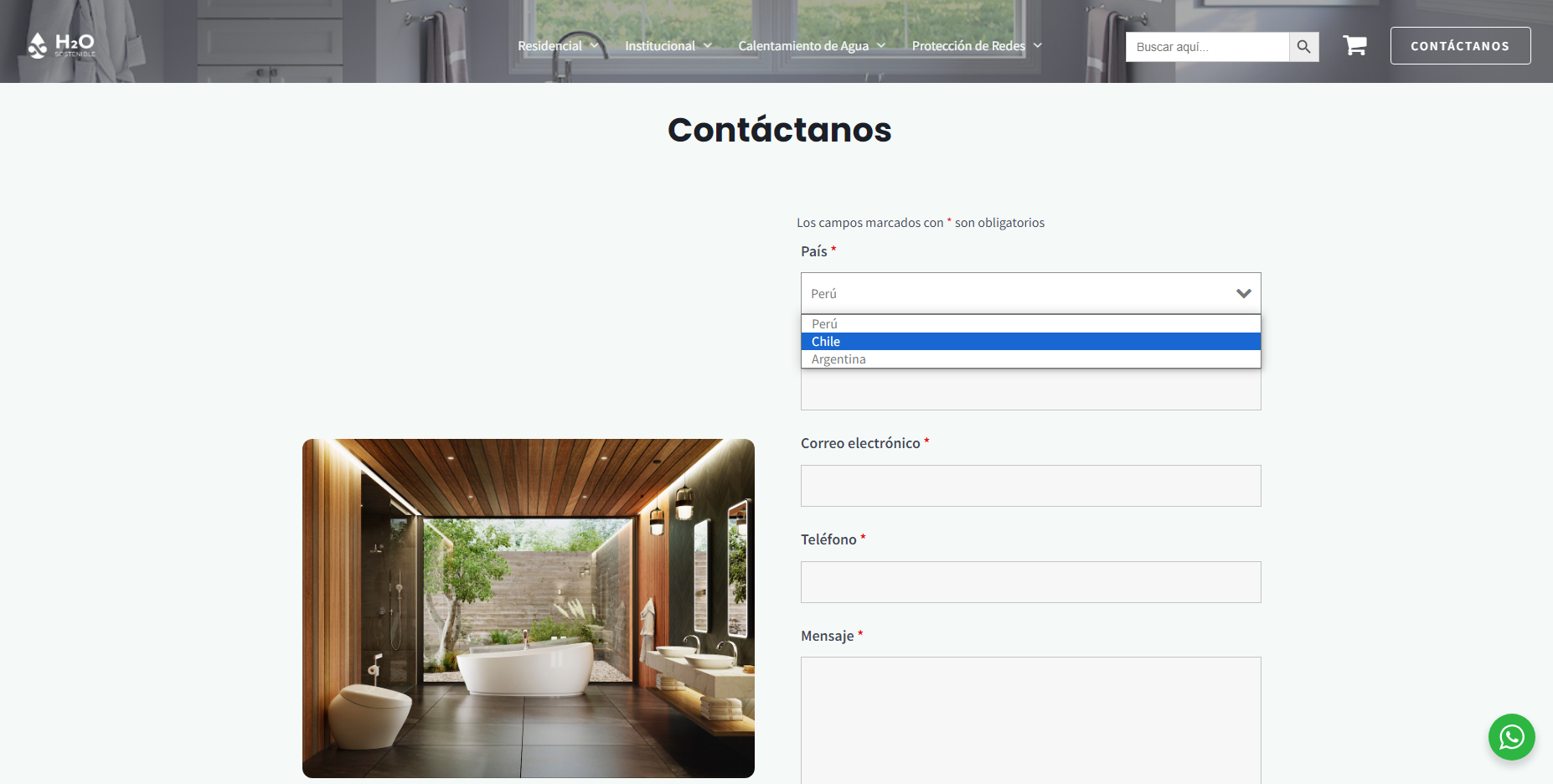Click the search magnifier icon

[1303, 47]
